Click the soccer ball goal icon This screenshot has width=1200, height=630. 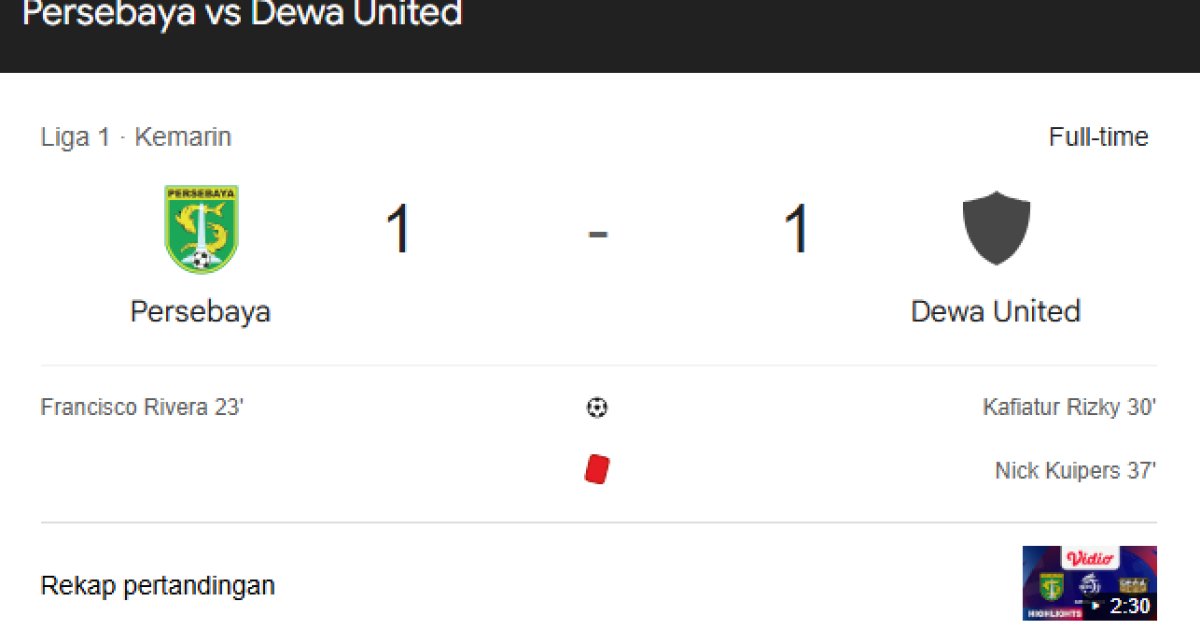pos(597,408)
